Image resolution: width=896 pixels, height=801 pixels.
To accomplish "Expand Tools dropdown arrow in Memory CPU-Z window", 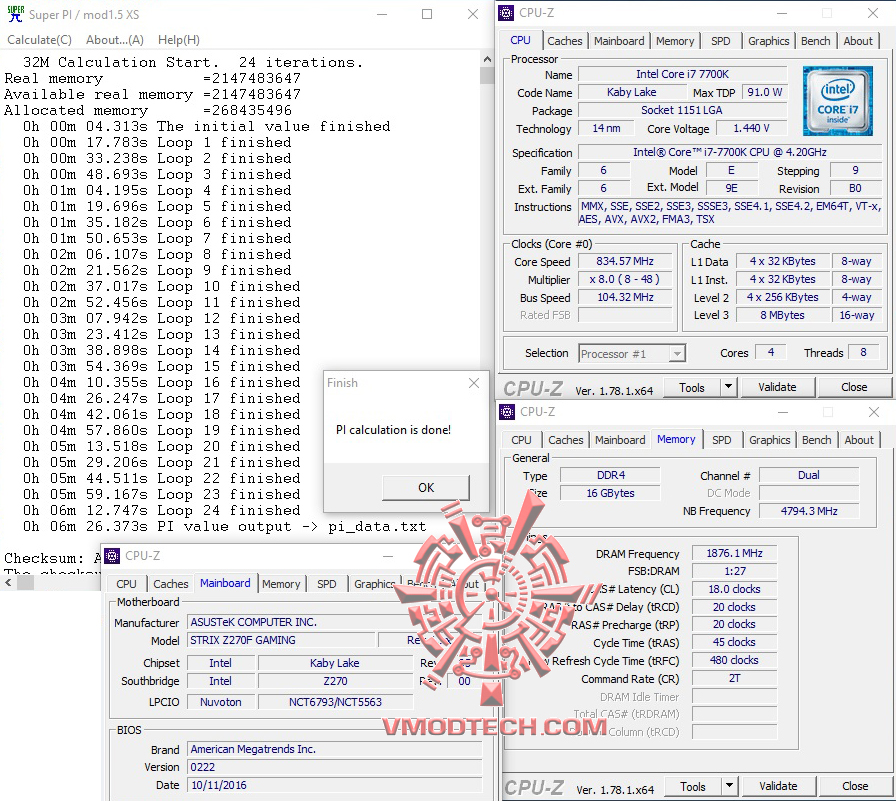I will (729, 787).
